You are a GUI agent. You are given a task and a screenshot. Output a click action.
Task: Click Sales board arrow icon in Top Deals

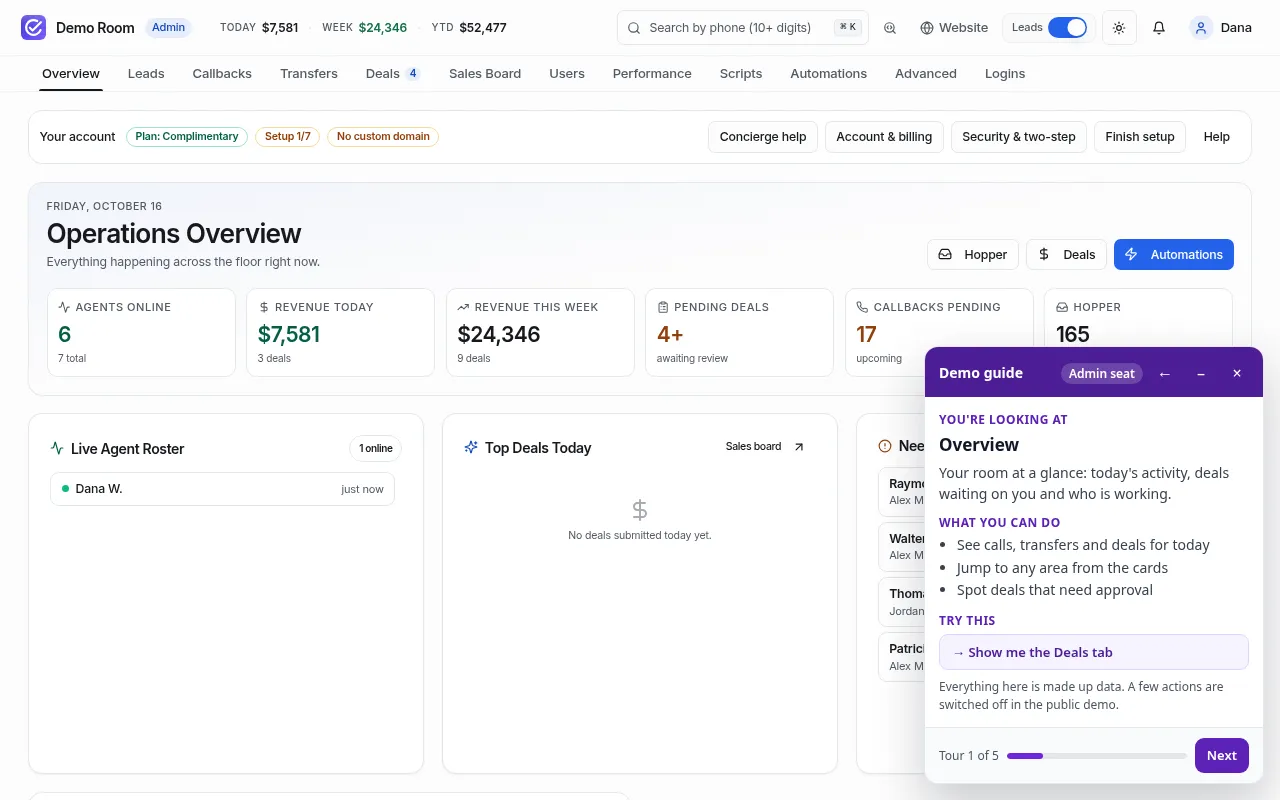pyautogui.click(x=799, y=447)
